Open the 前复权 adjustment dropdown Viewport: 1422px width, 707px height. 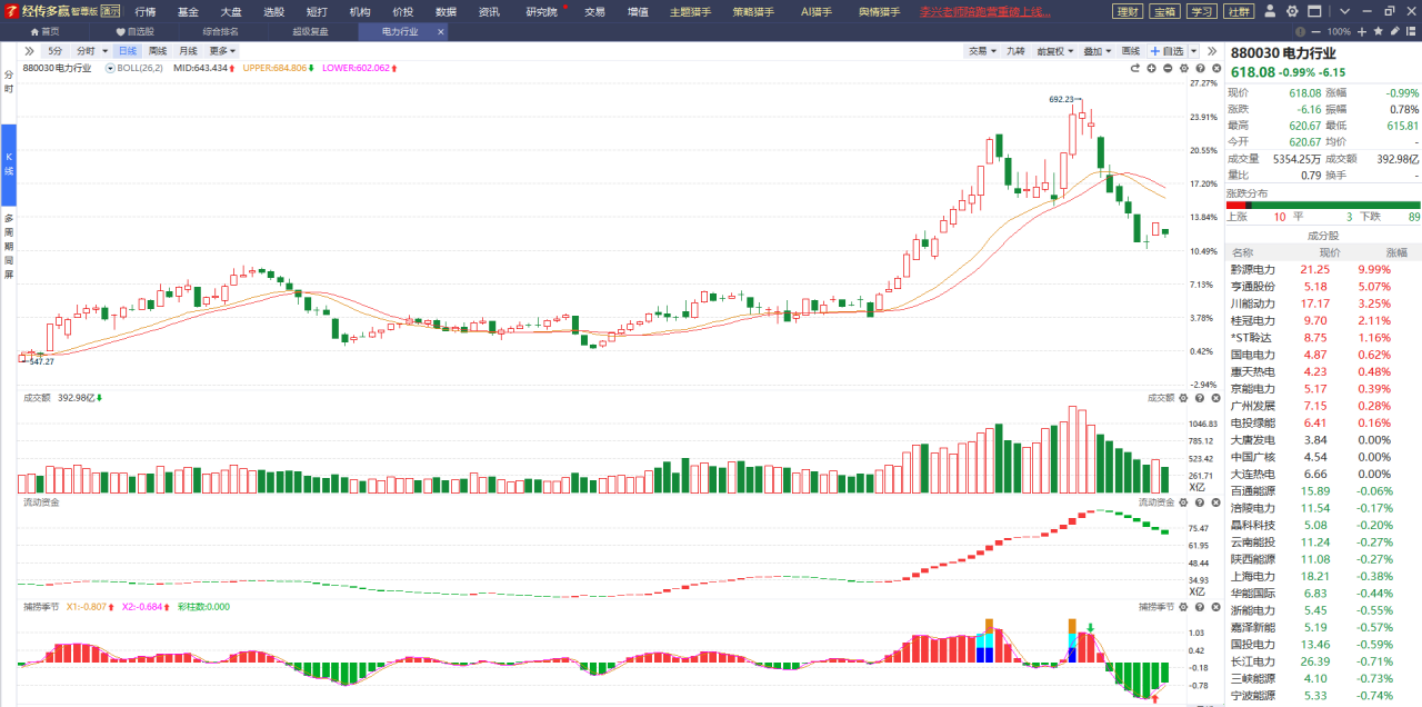click(x=1052, y=51)
